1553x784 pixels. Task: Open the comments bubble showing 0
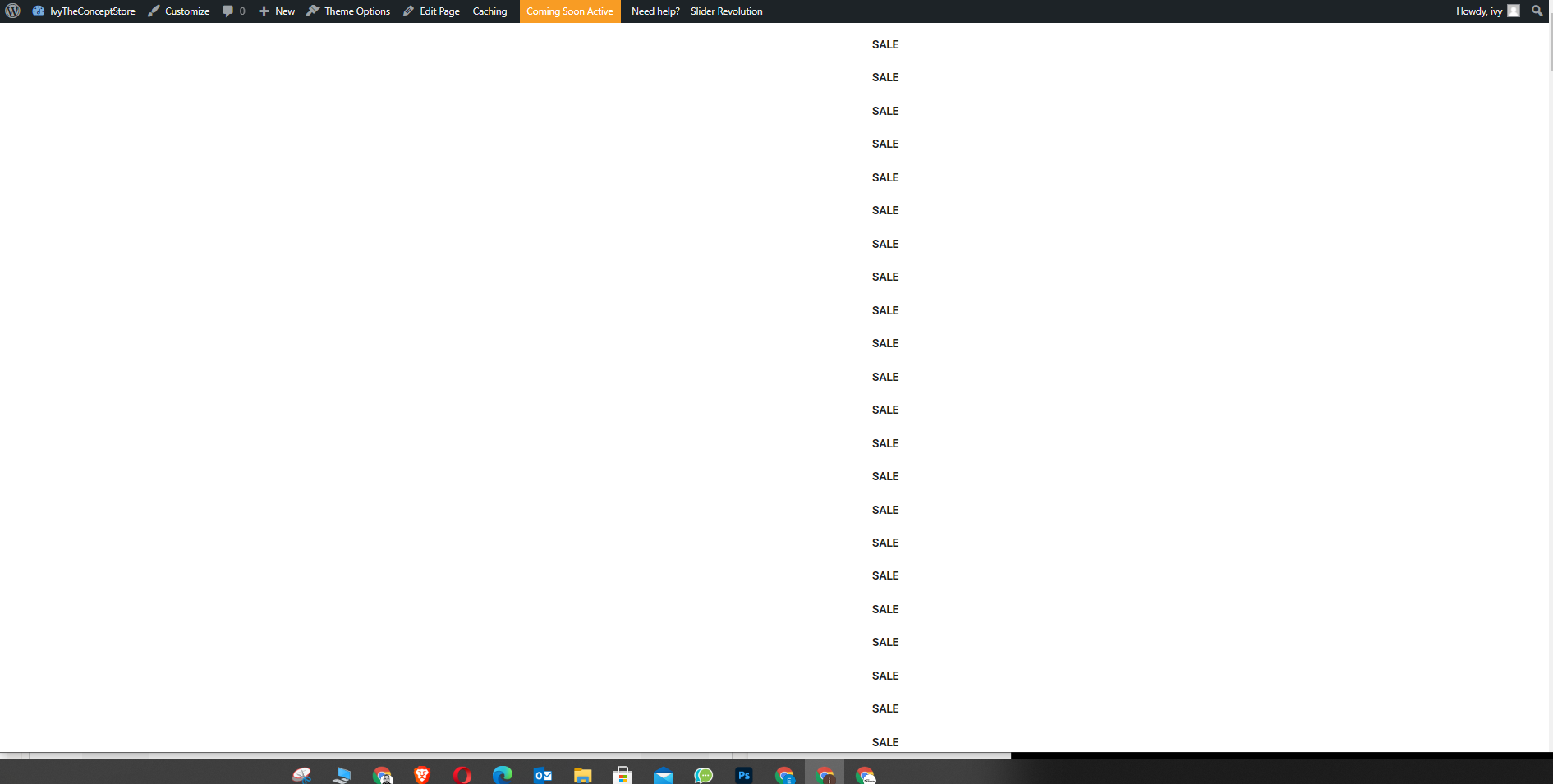coord(233,11)
